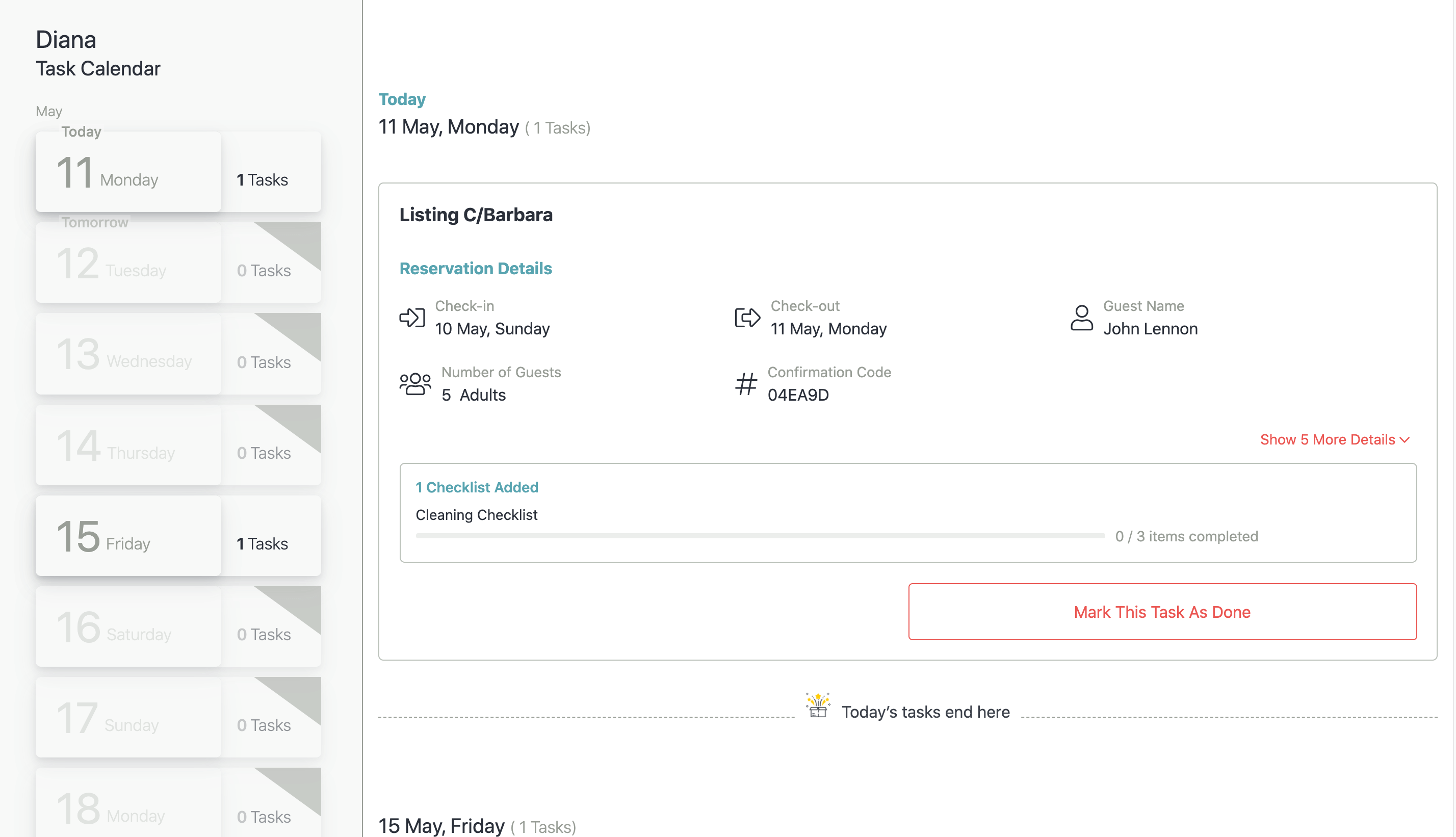The height and width of the screenshot is (837, 1456).
Task: Open the Cleaning Checklist
Action: (477, 515)
